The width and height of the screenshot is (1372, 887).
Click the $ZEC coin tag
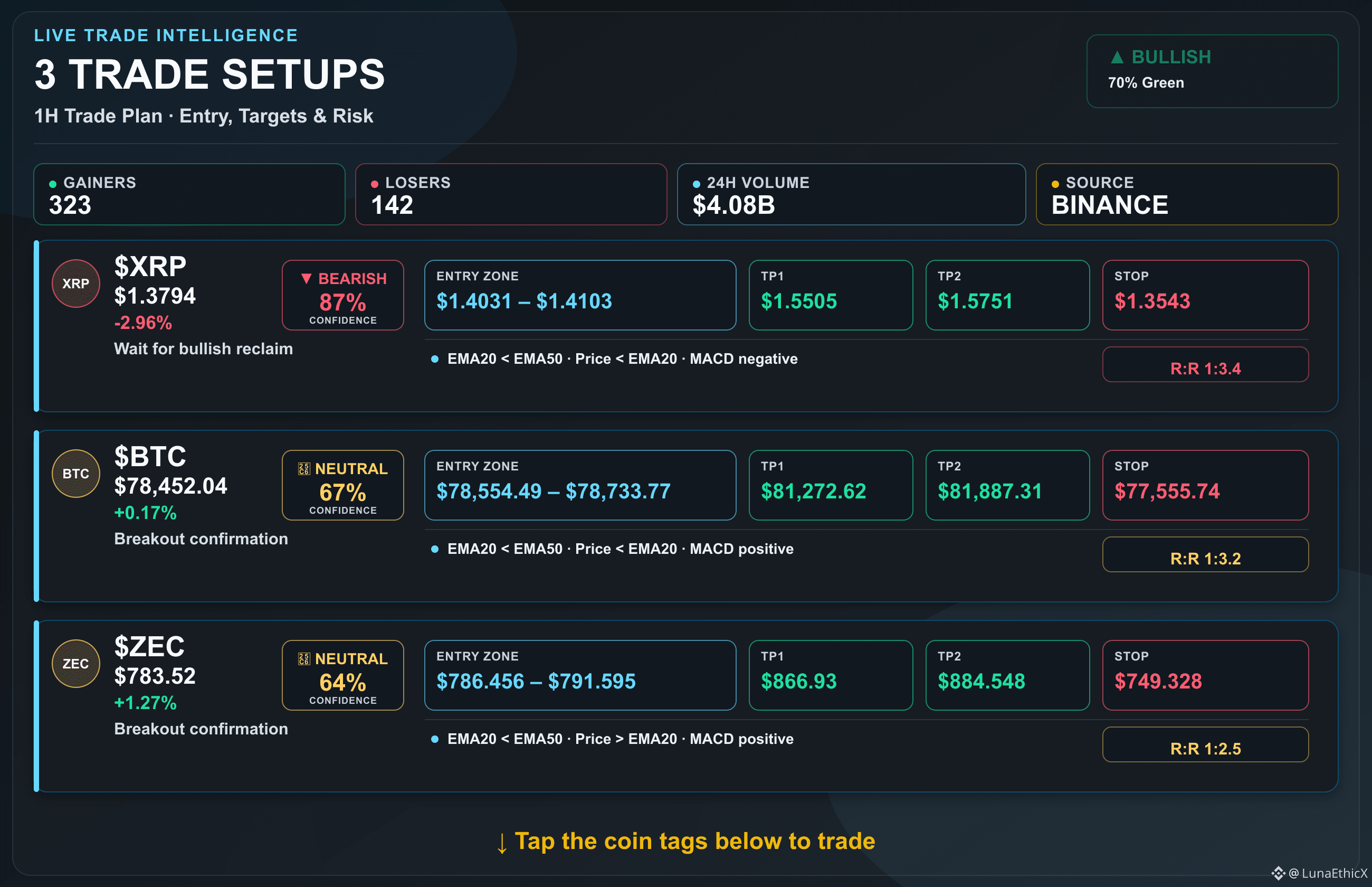(x=150, y=647)
